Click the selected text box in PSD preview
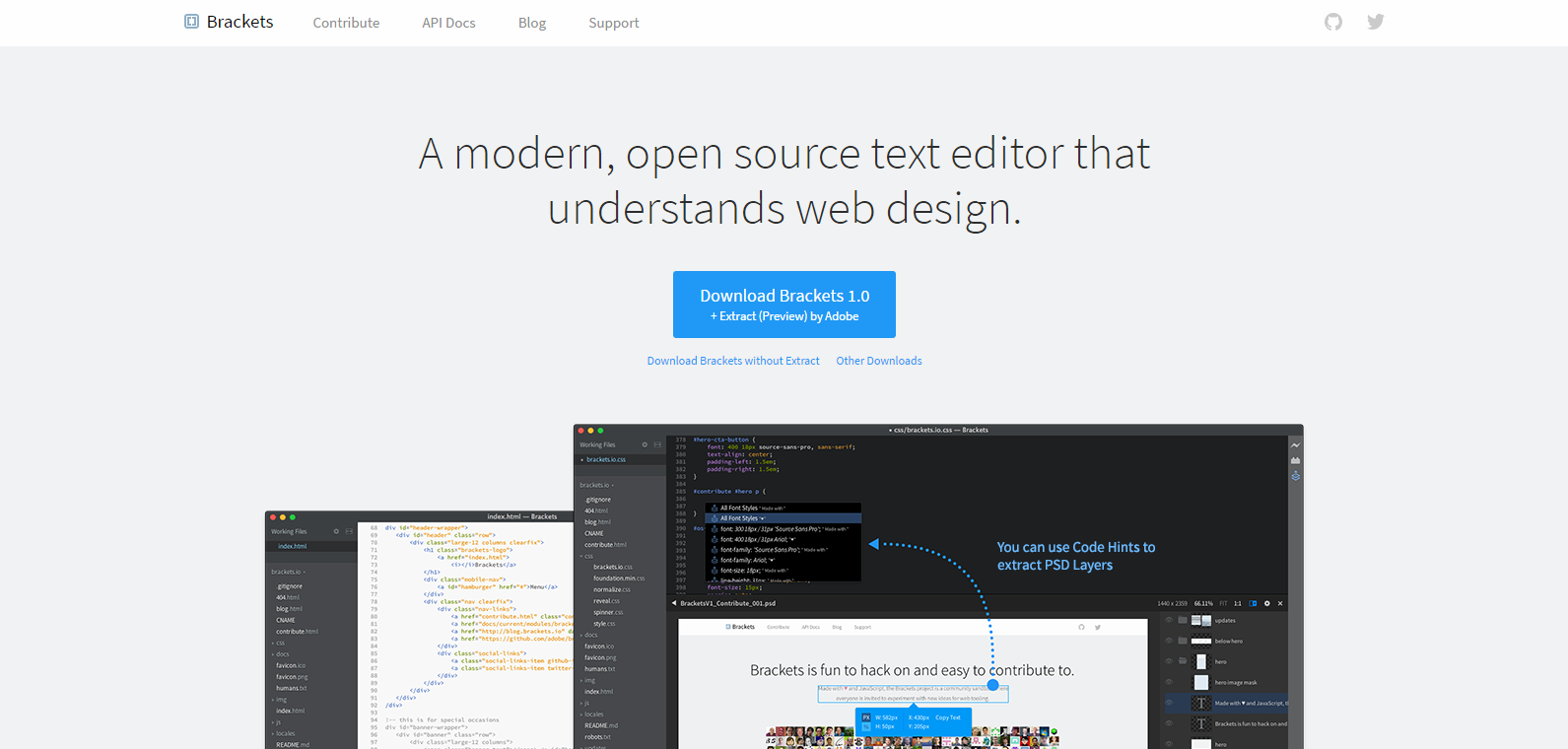Viewport: 1568px width, 749px height. 913,694
